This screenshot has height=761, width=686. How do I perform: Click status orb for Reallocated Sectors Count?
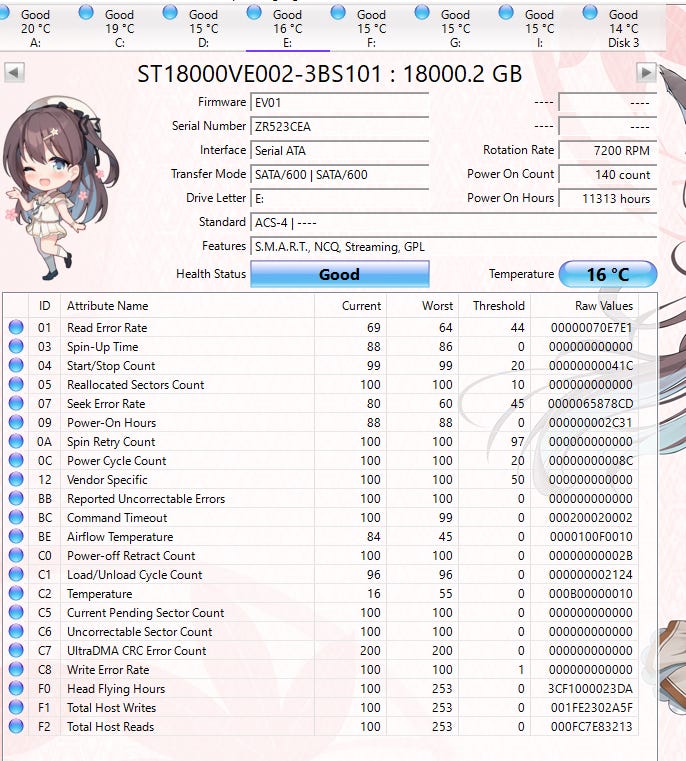coord(16,384)
